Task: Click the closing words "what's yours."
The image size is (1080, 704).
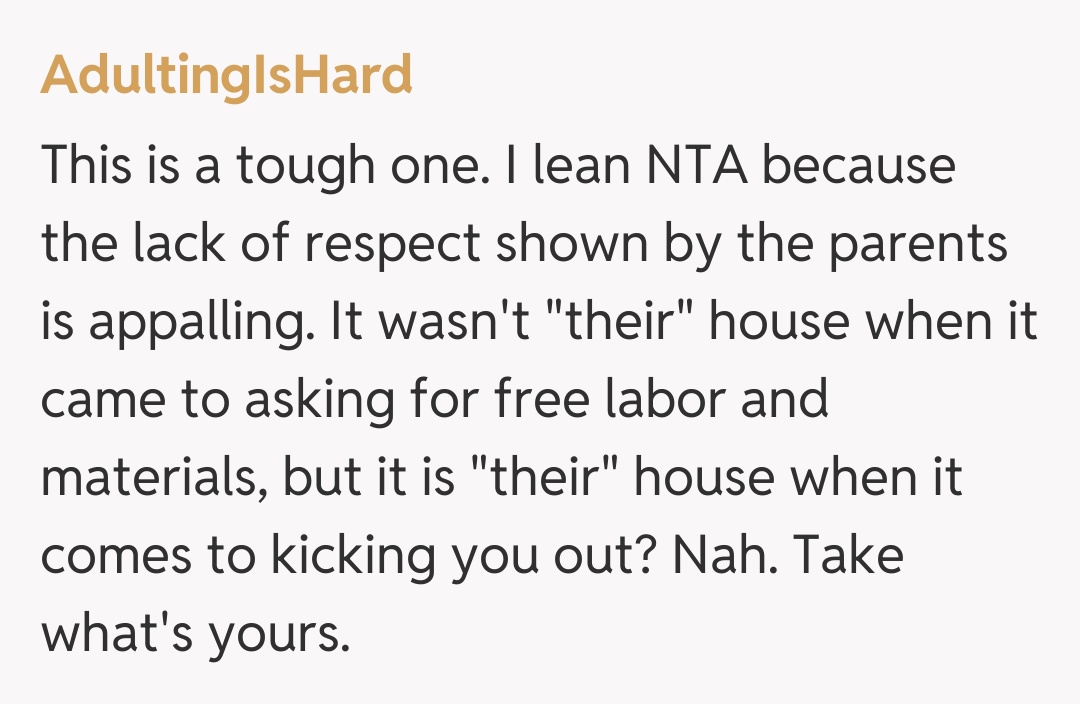Action: [196, 633]
